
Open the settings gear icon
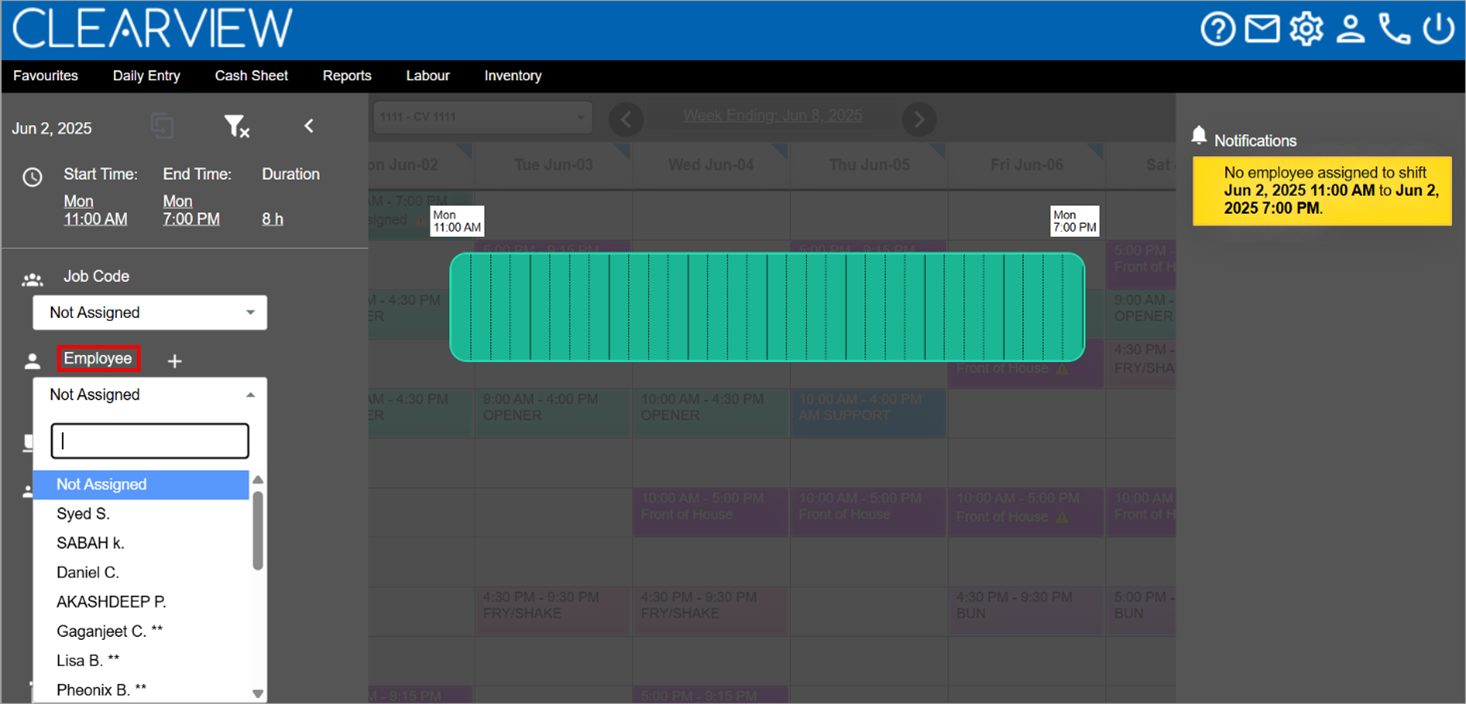pos(1306,29)
